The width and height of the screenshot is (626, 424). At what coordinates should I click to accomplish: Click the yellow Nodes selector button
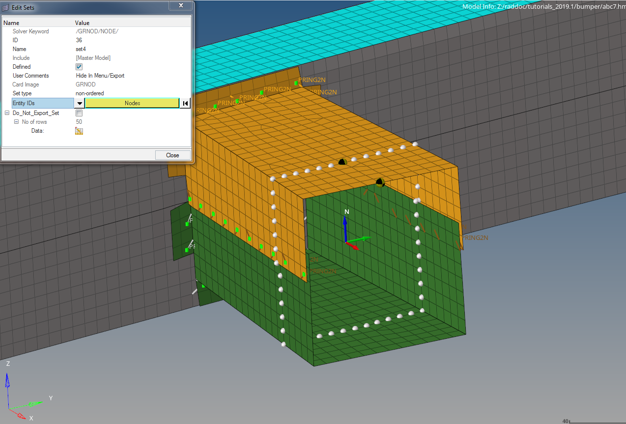pos(132,103)
